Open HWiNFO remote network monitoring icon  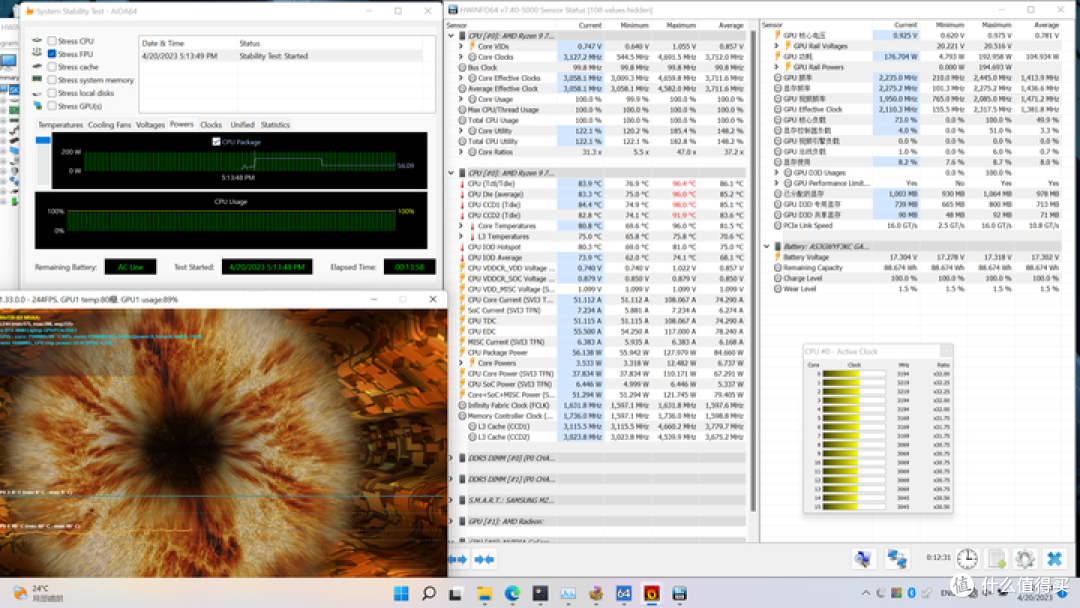coord(896,559)
